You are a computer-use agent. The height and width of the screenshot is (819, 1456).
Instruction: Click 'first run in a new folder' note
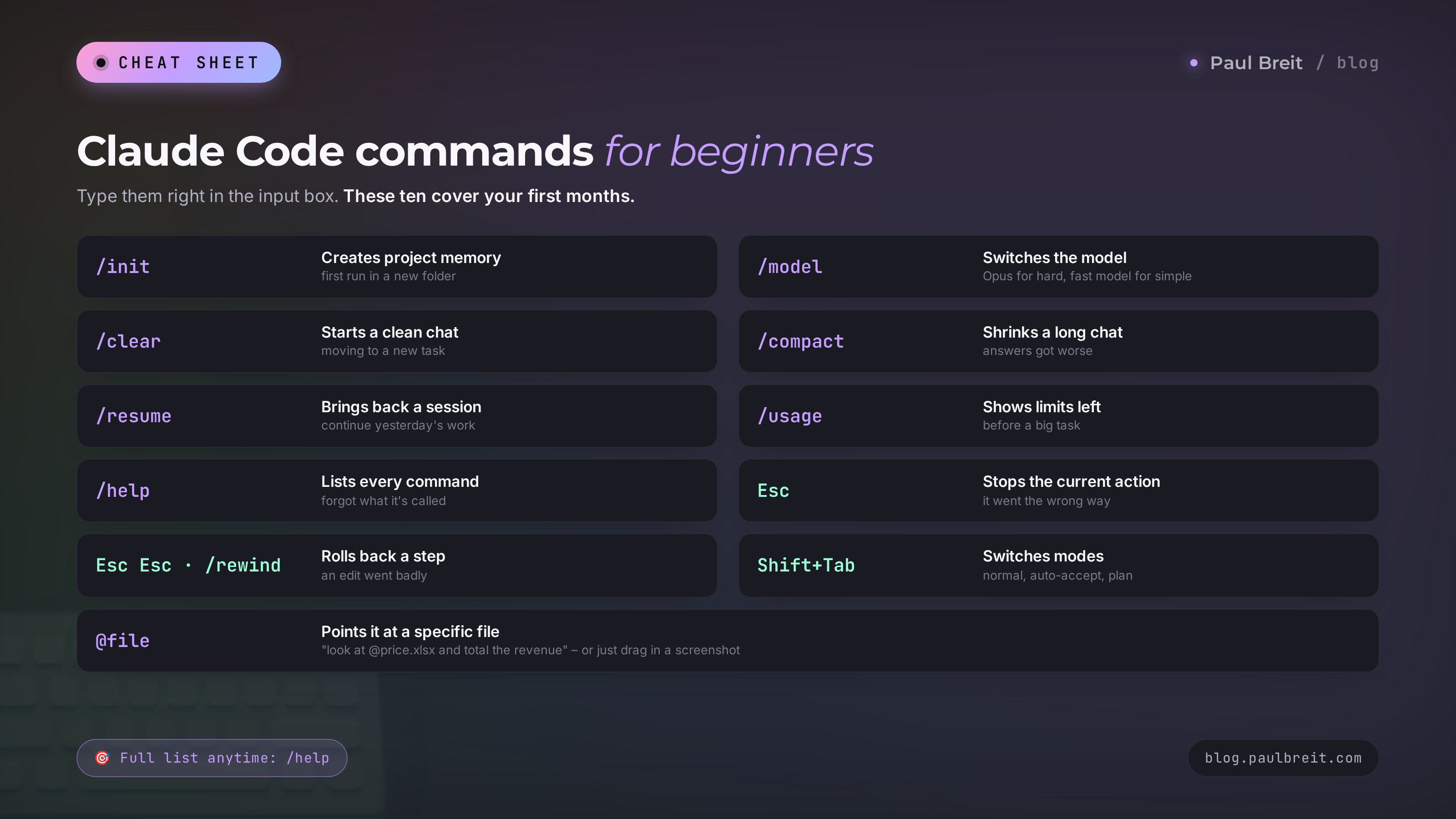tap(388, 276)
